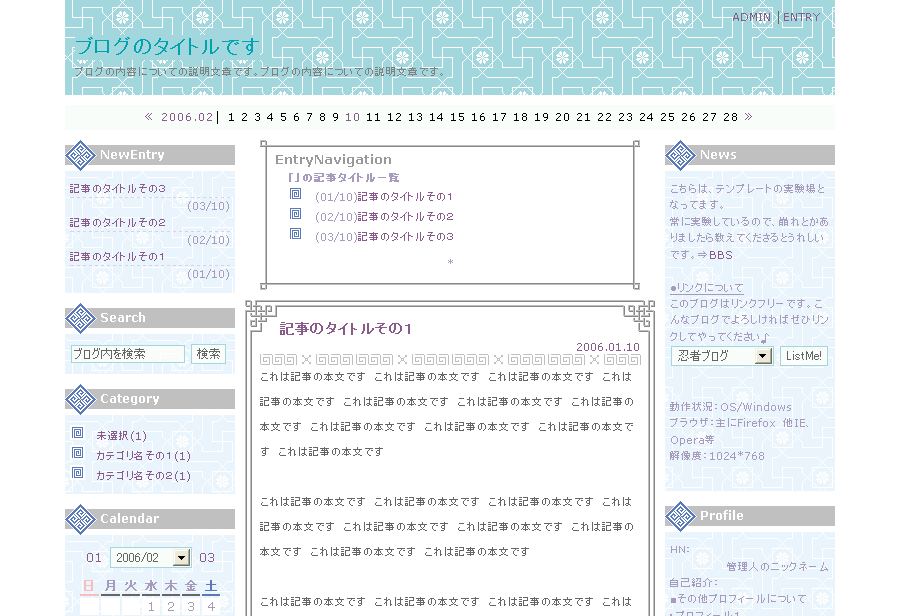
Task: Open new entry 記事のタイトルその3
Action: 118,189
